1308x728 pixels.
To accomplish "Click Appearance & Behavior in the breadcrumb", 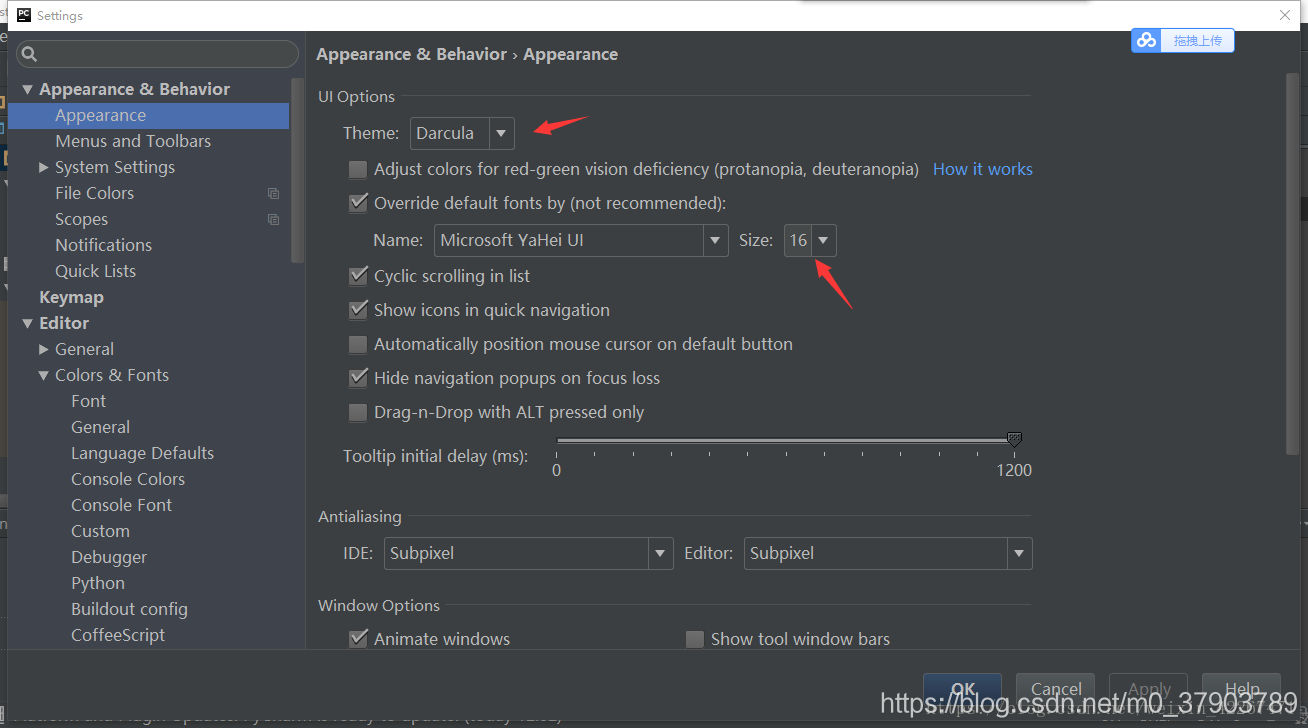I will (x=411, y=54).
